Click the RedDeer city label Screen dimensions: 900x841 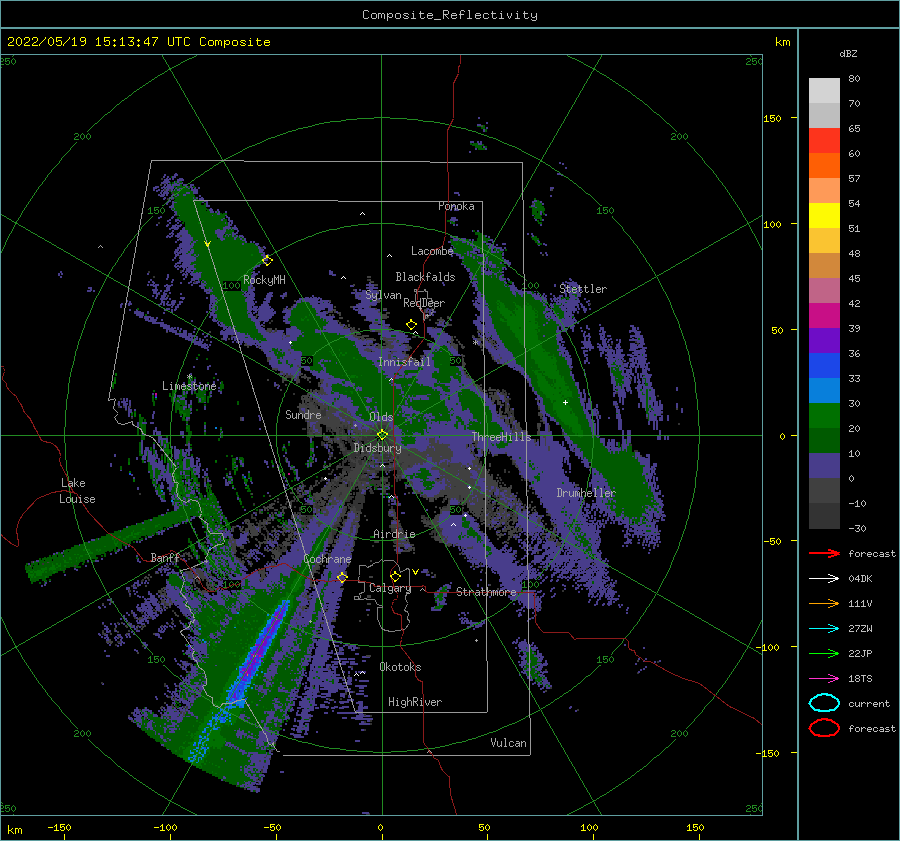(424, 303)
